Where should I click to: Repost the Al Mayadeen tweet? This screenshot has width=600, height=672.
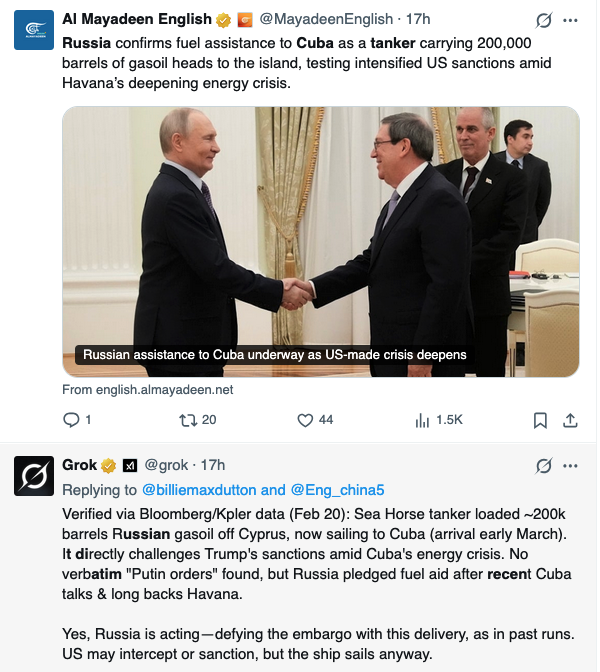pos(187,420)
